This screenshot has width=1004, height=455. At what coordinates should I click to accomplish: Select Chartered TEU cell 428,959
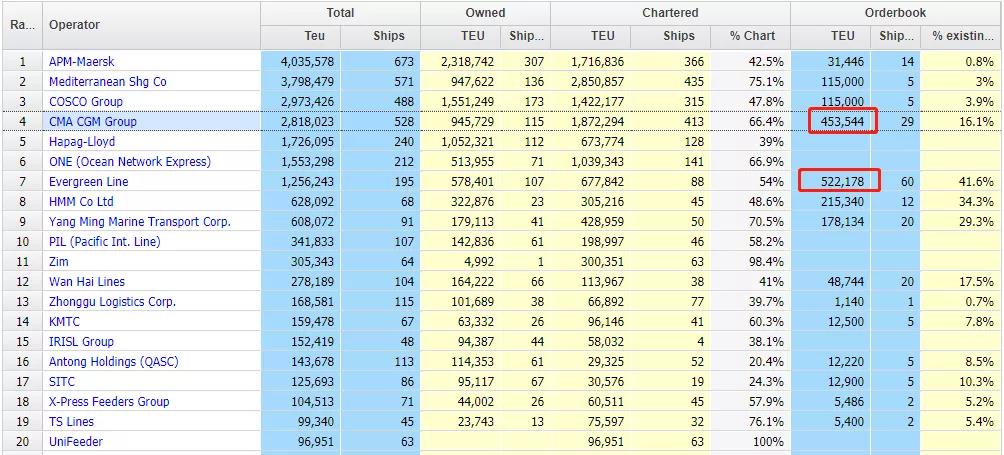coord(591,221)
